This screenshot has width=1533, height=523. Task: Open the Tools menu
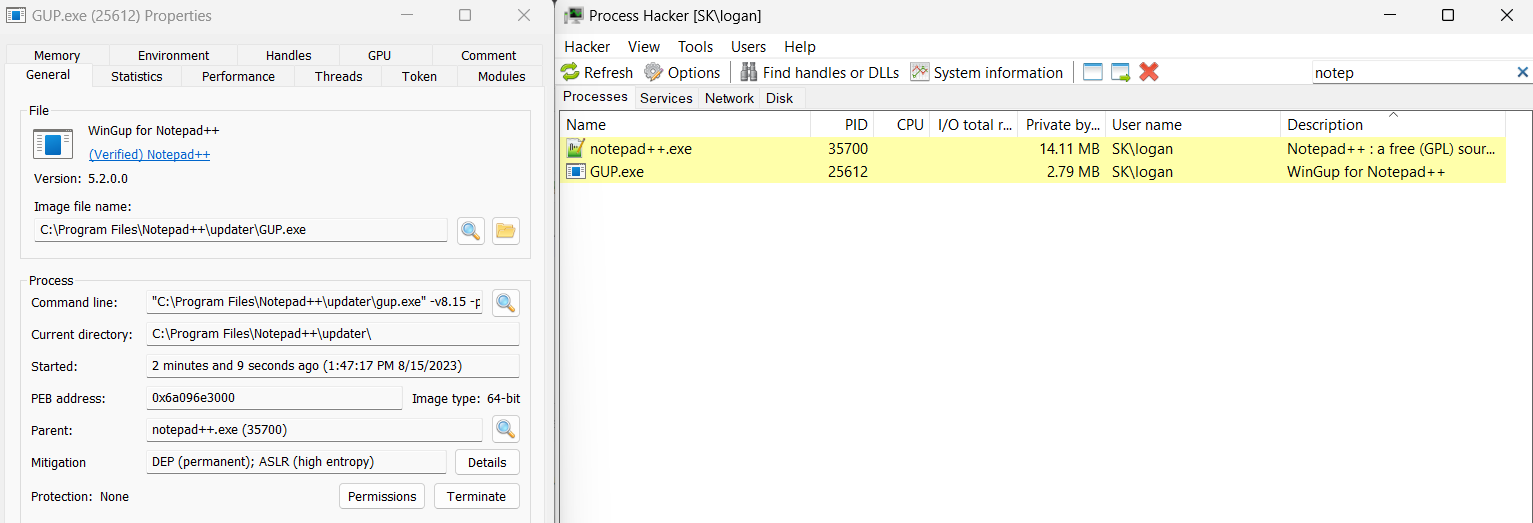(x=696, y=47)
